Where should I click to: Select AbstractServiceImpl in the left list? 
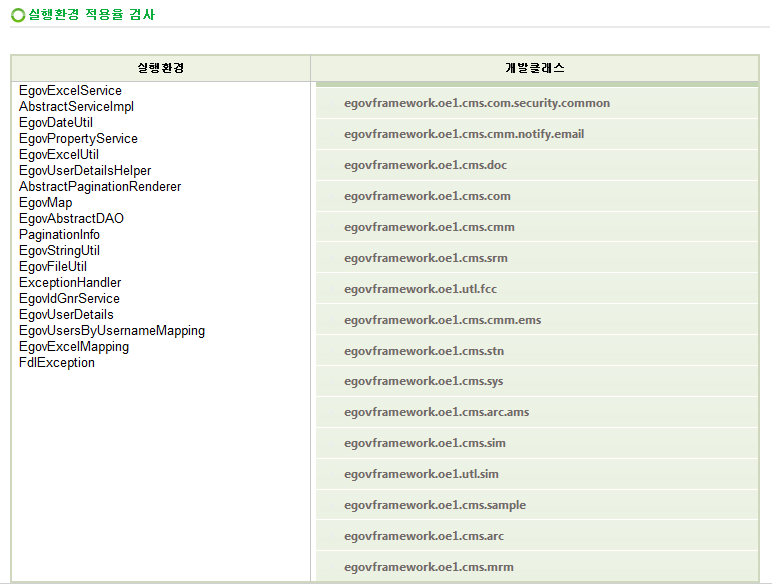[76, 107]
